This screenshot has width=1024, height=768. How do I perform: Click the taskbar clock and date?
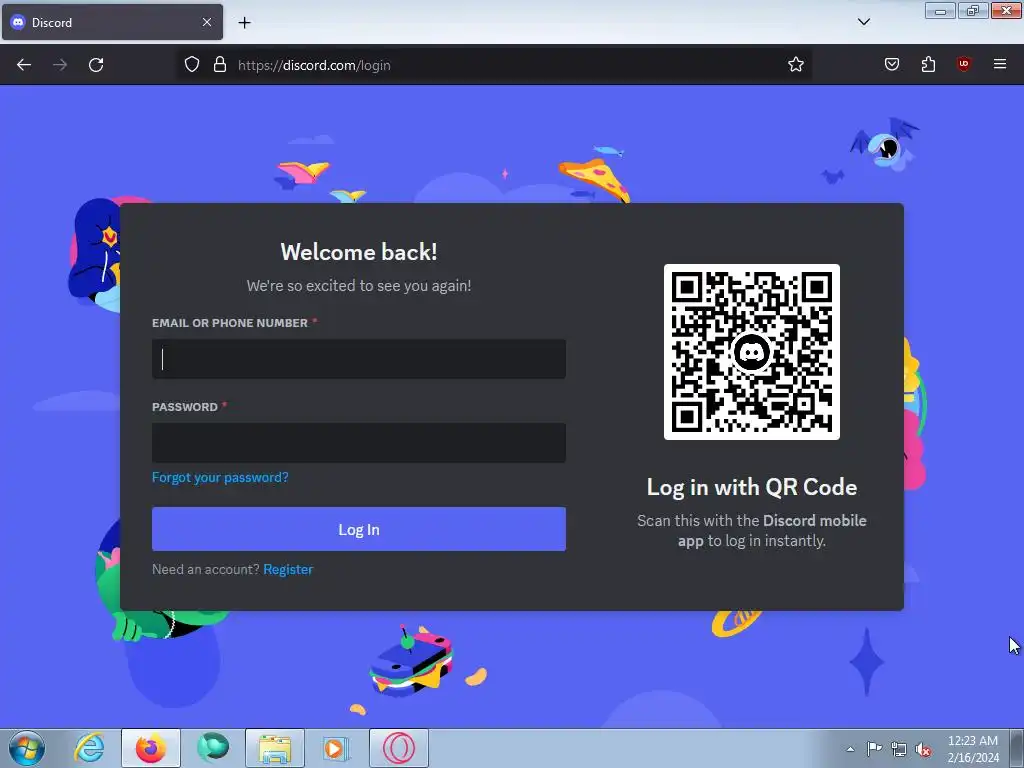973,749
